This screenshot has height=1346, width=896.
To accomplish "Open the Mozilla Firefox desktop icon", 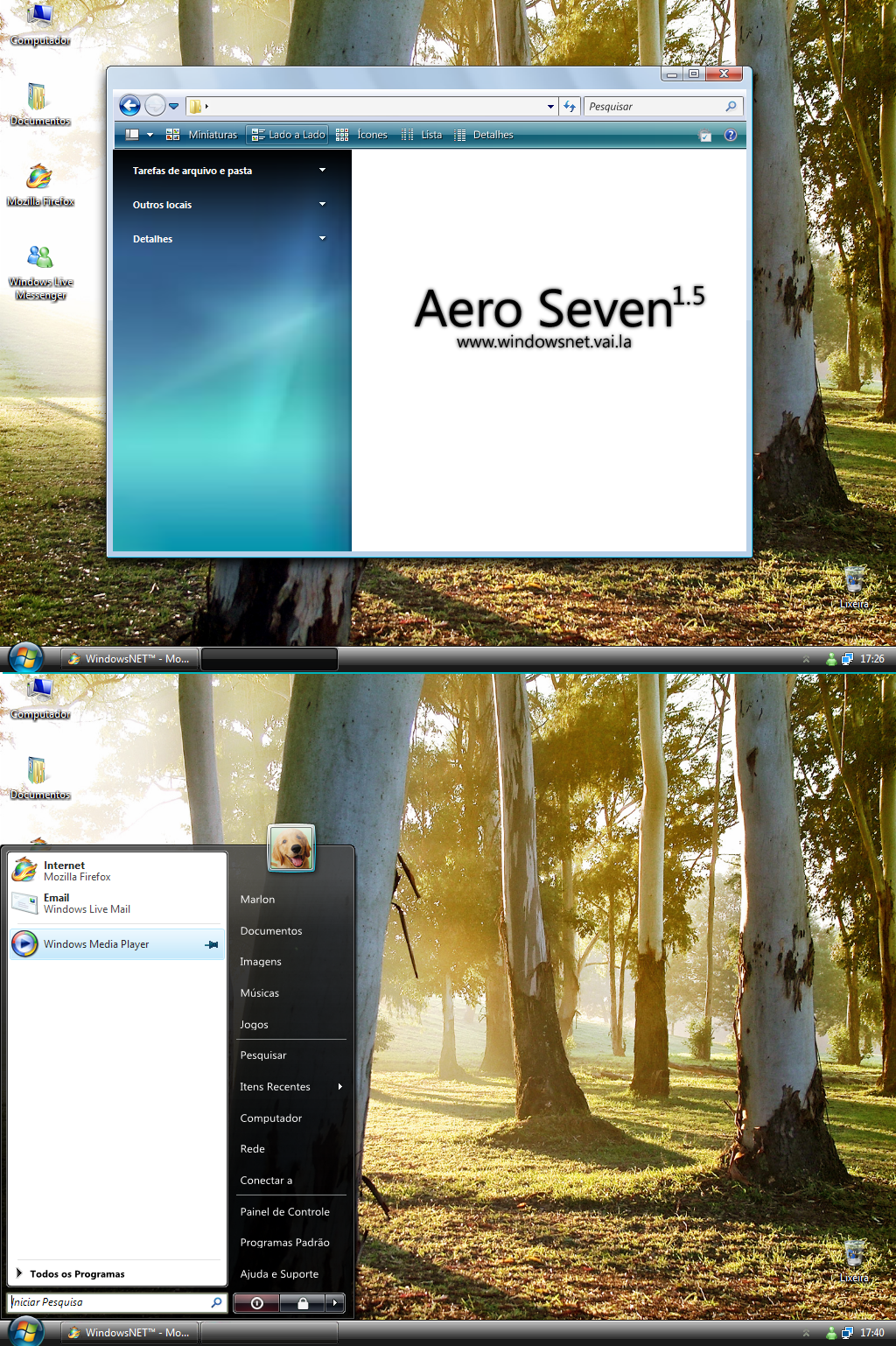I will pos(40,185).
